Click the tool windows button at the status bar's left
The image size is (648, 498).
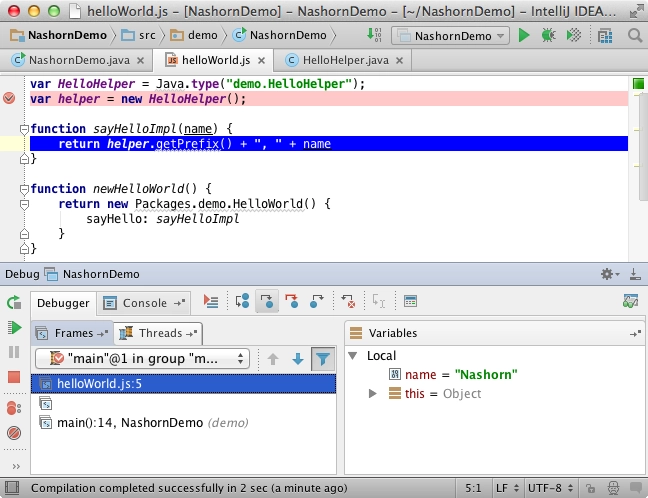click(12, 488)
